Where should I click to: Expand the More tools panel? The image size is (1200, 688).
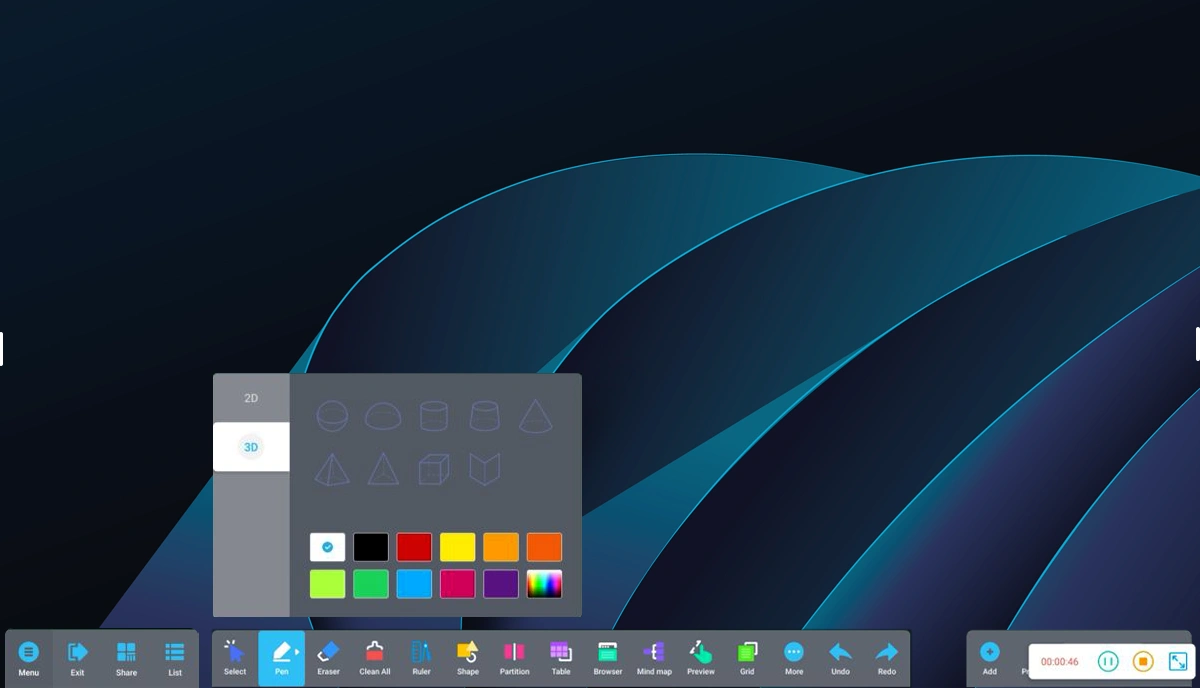(x=793, y=657)
